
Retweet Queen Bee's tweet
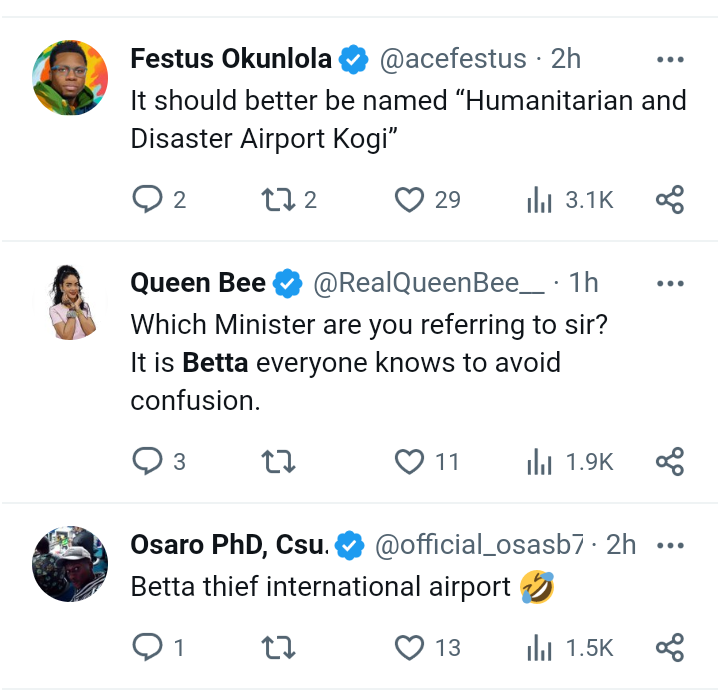pyautogui.click(x=278, y=461)
